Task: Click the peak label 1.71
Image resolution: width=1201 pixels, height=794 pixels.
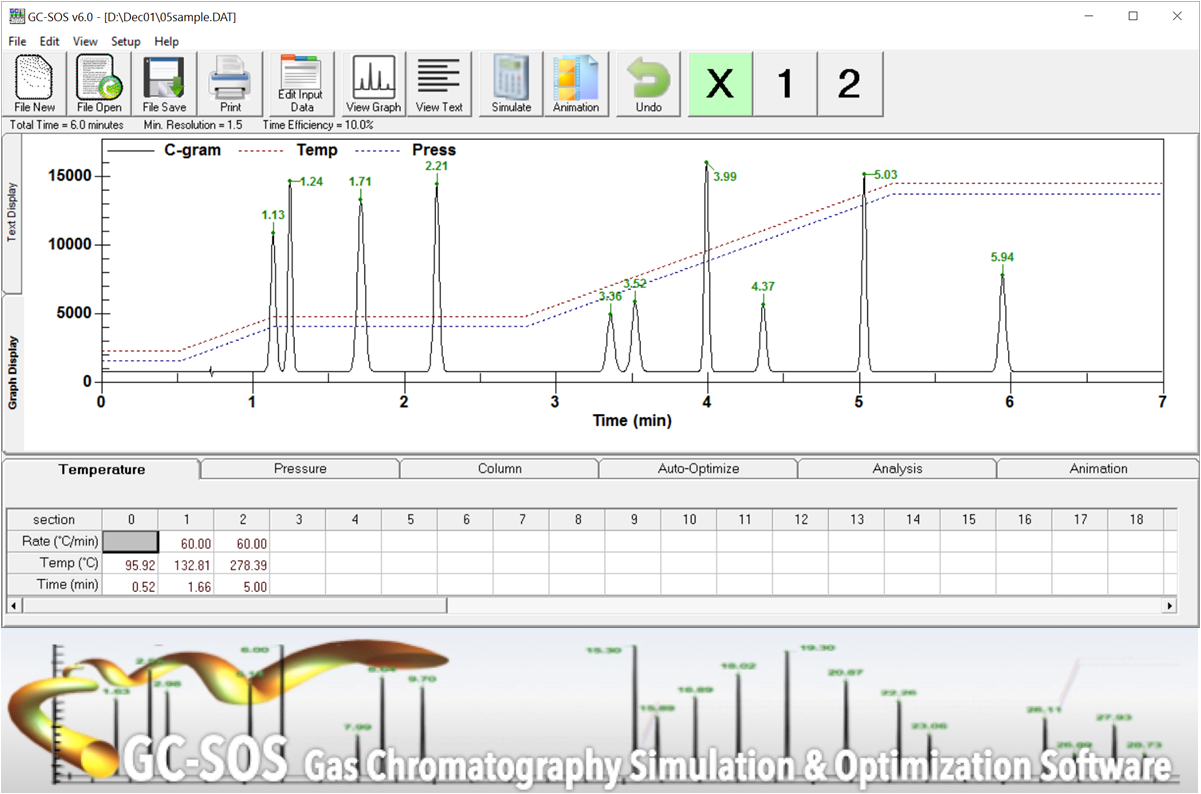Action: tap(360, 181)
